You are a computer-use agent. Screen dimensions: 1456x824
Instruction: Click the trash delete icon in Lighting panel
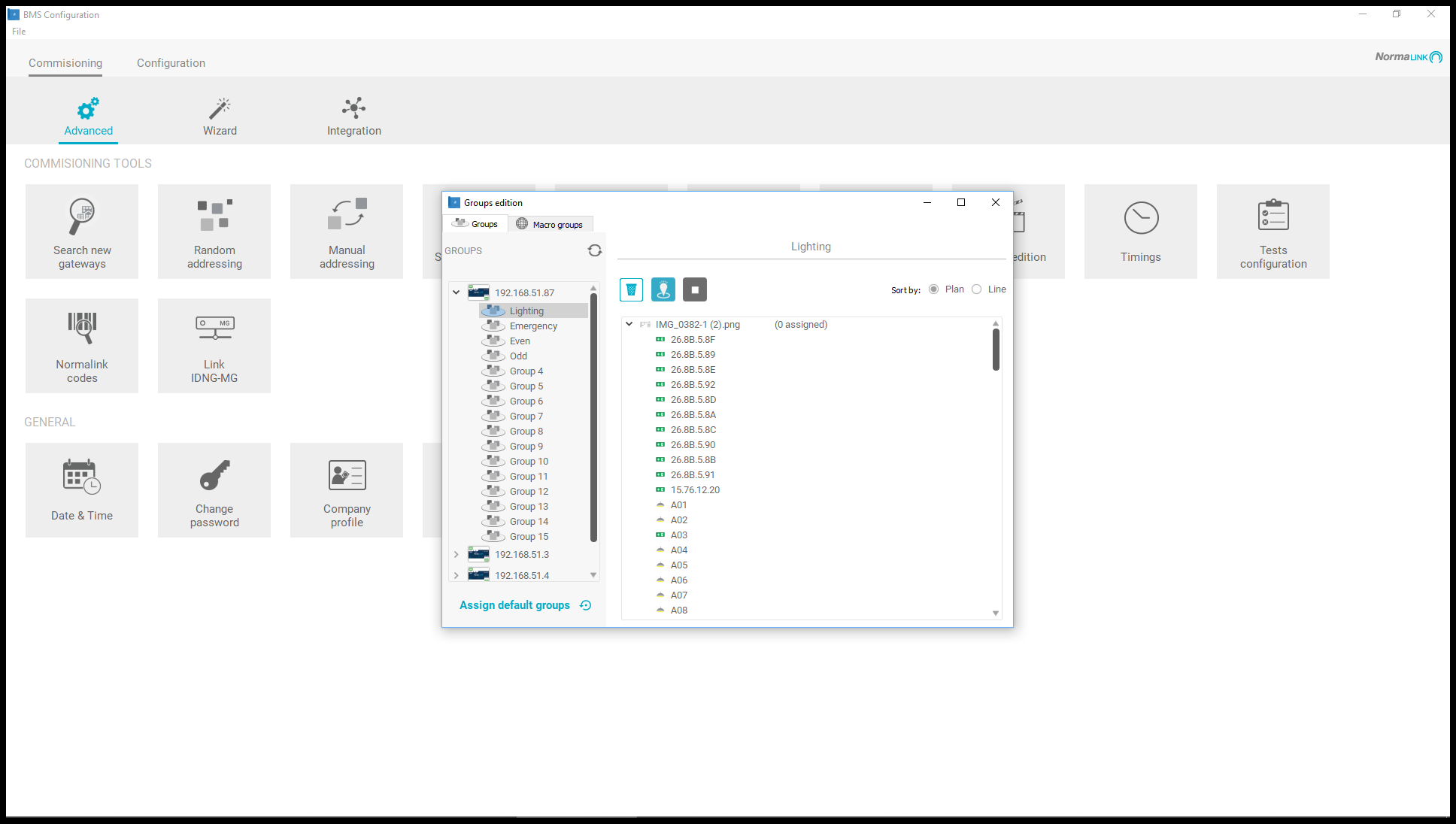pos(631,289)
